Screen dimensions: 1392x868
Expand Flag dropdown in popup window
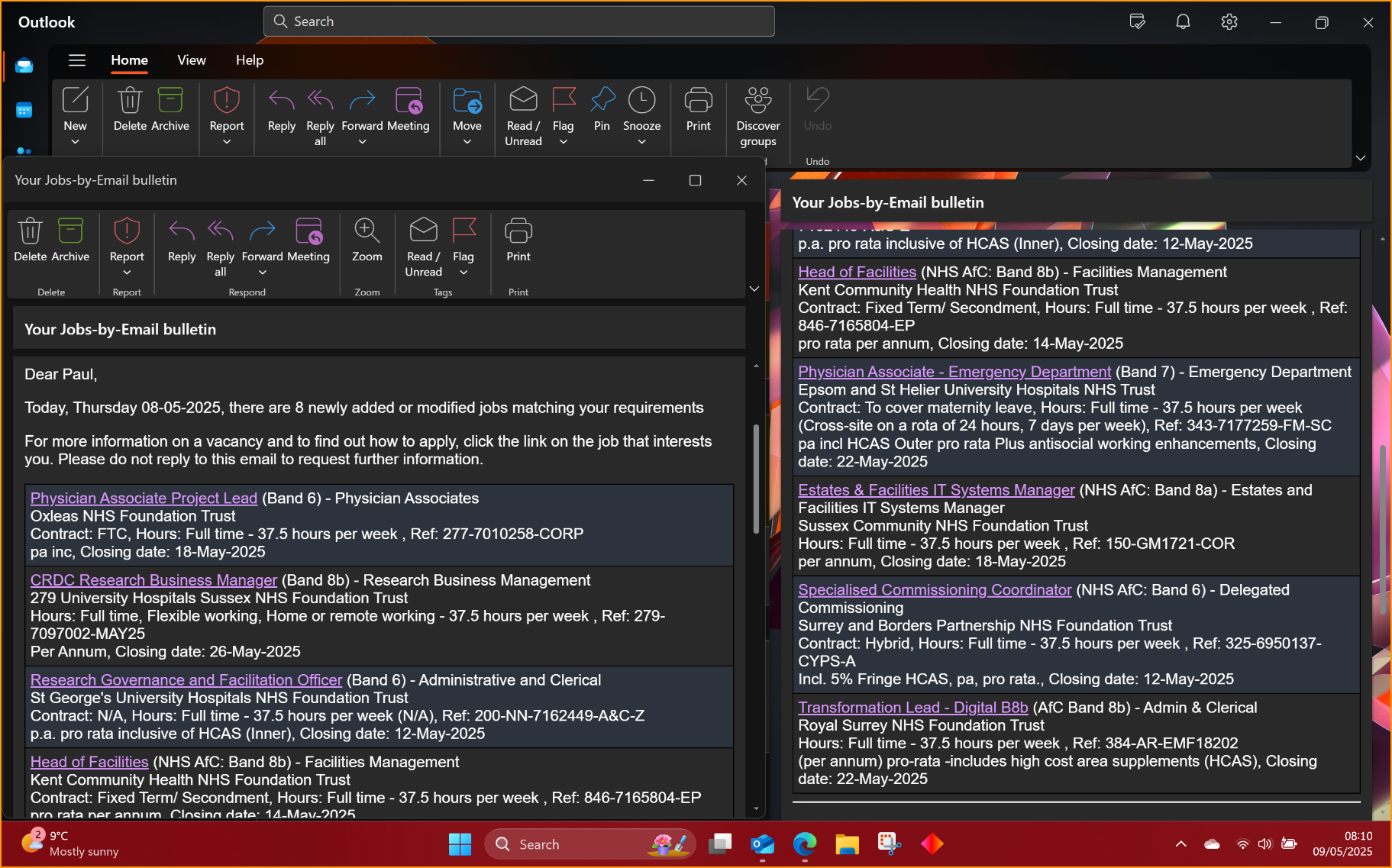point(463,273)
